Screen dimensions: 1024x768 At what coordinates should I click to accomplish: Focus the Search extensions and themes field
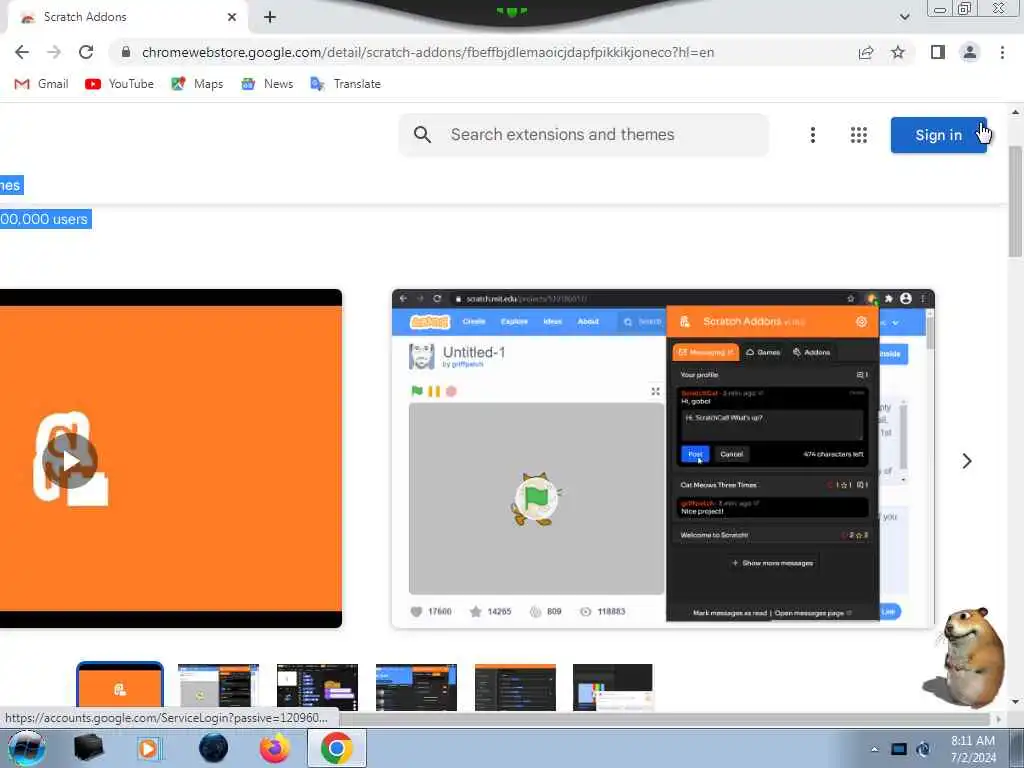(584, 135)
